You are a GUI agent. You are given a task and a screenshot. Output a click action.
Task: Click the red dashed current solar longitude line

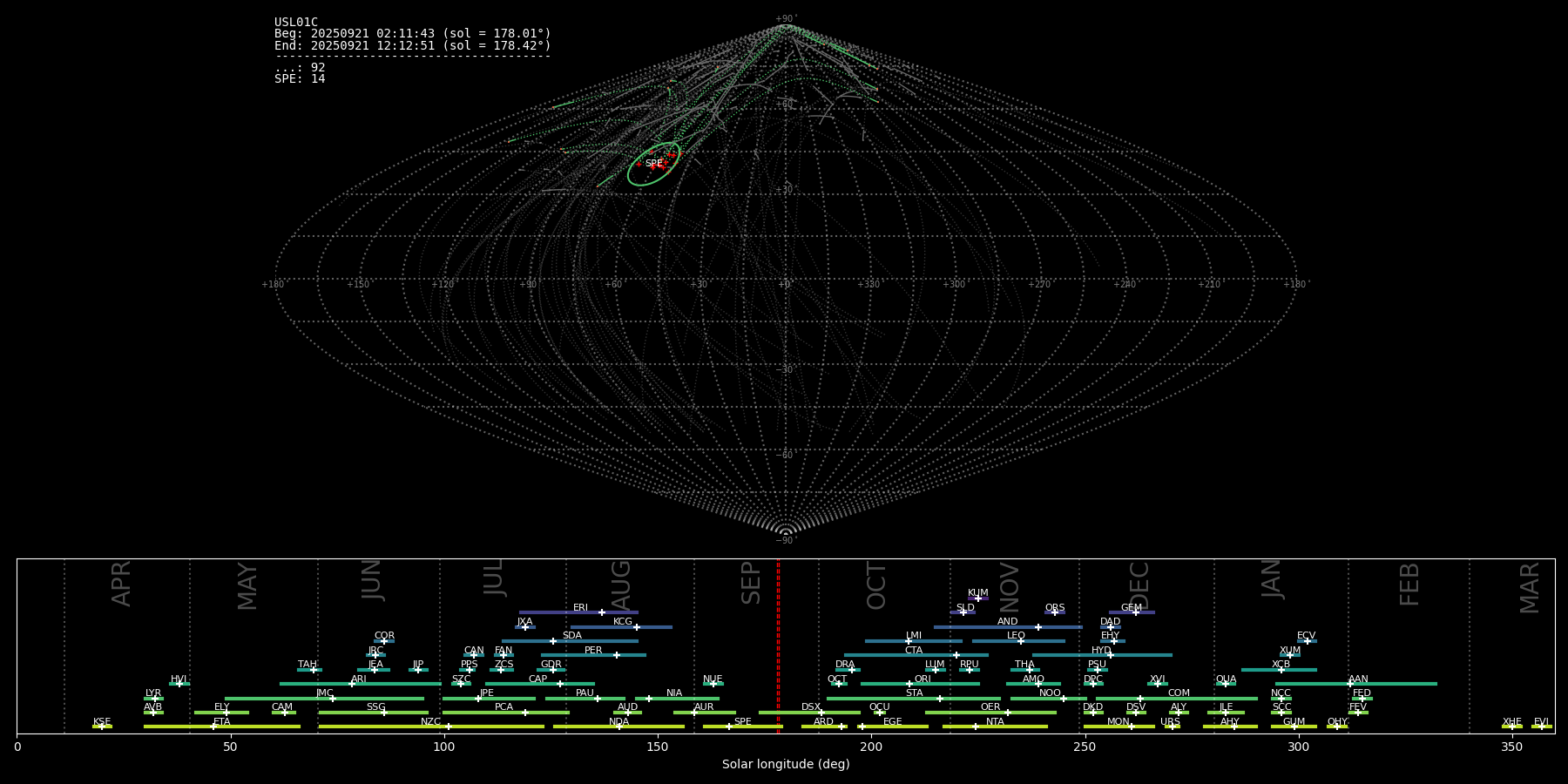(778, 645)
